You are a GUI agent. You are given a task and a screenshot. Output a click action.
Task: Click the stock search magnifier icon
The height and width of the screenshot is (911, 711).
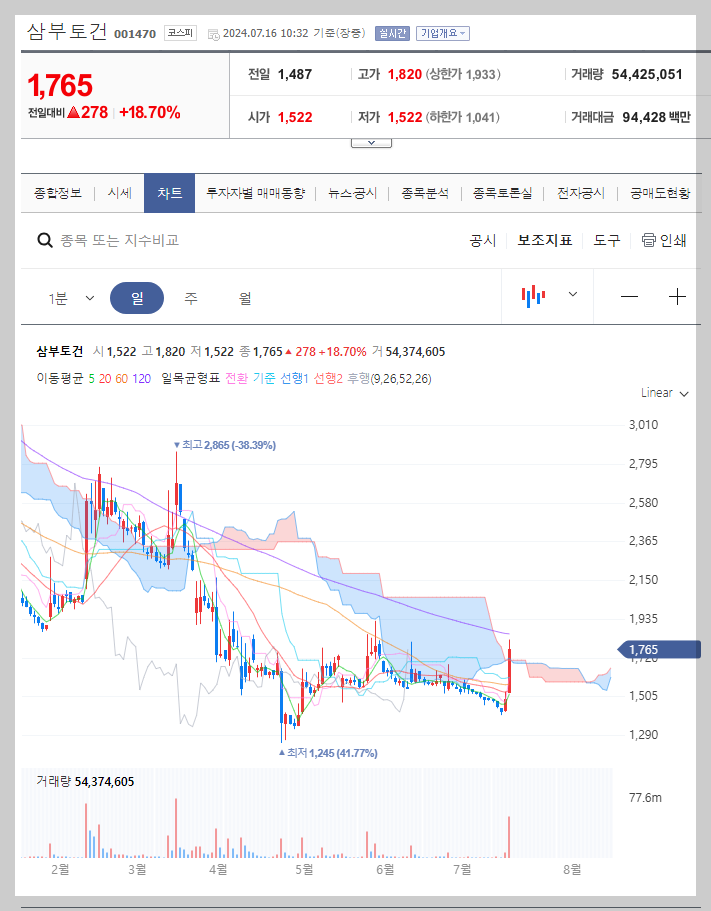45,240
